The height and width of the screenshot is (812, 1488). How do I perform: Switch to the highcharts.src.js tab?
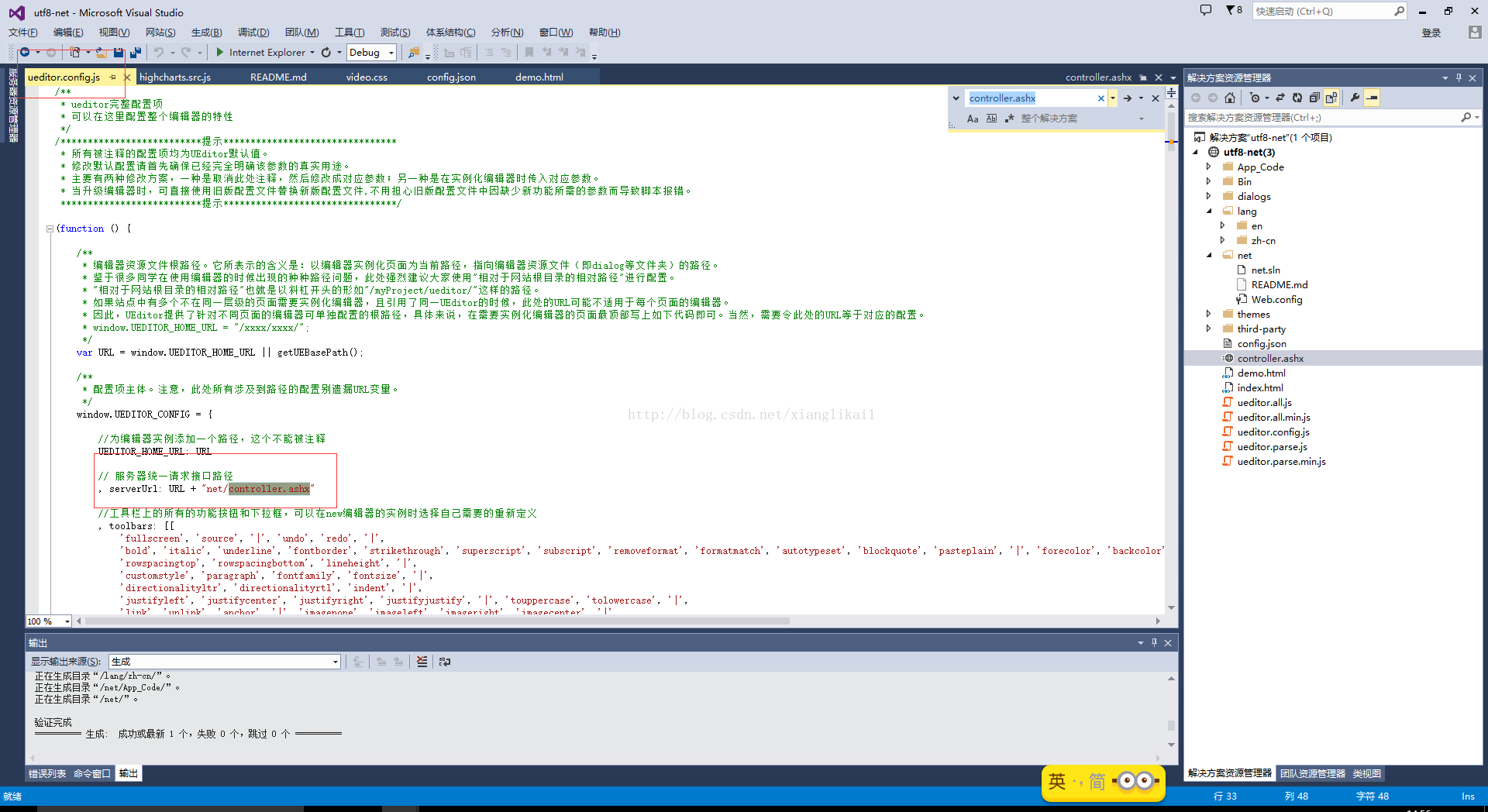(x=175, y=77)
